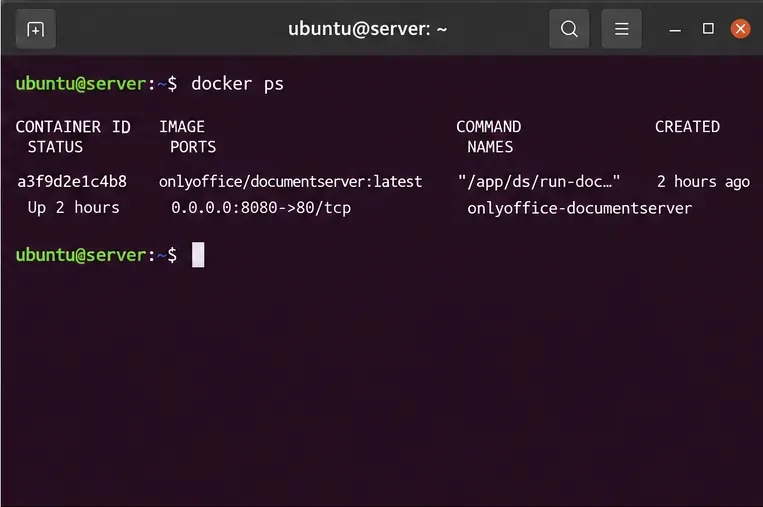Open the hamburger menu

click(x=621, y=29)
